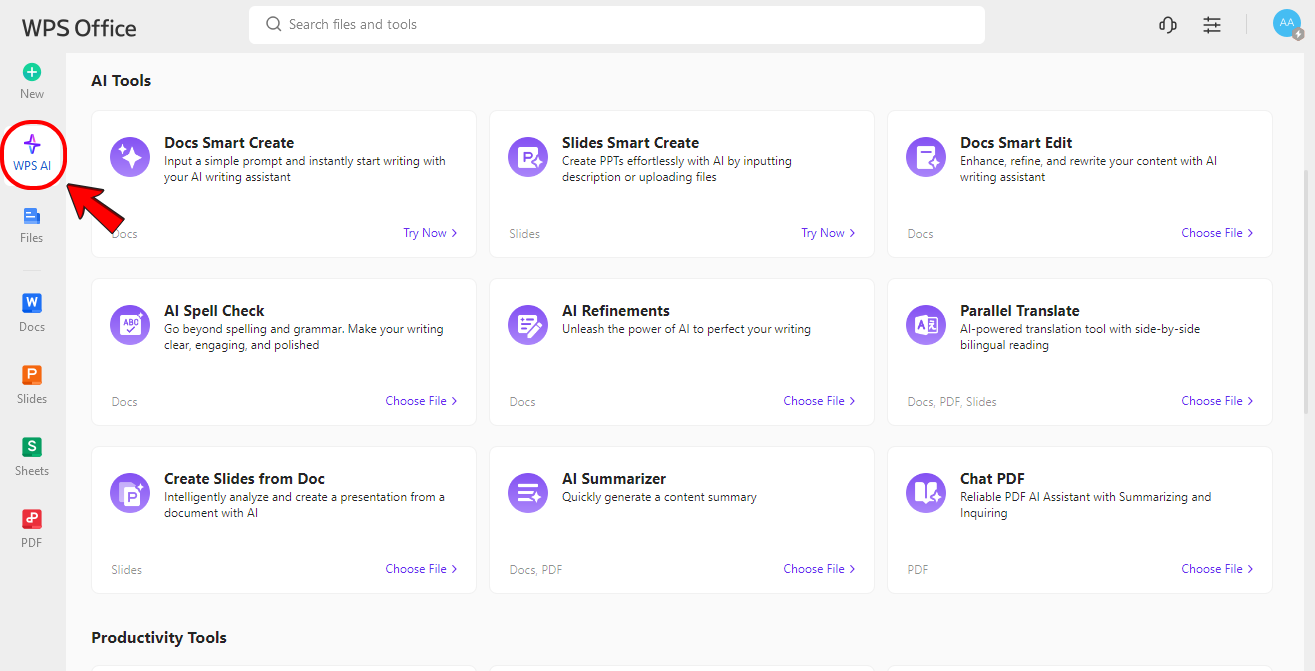This screenshot has height=671, width=1315.
Task: Click the Docs Smart Create icon
Action: tap(130, 157)
